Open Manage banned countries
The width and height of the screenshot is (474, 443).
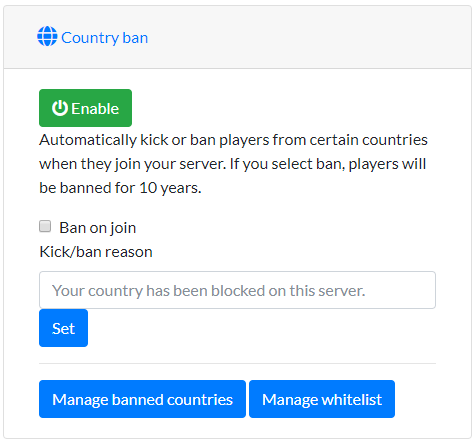pyautogui.click(x=142, y=399)
